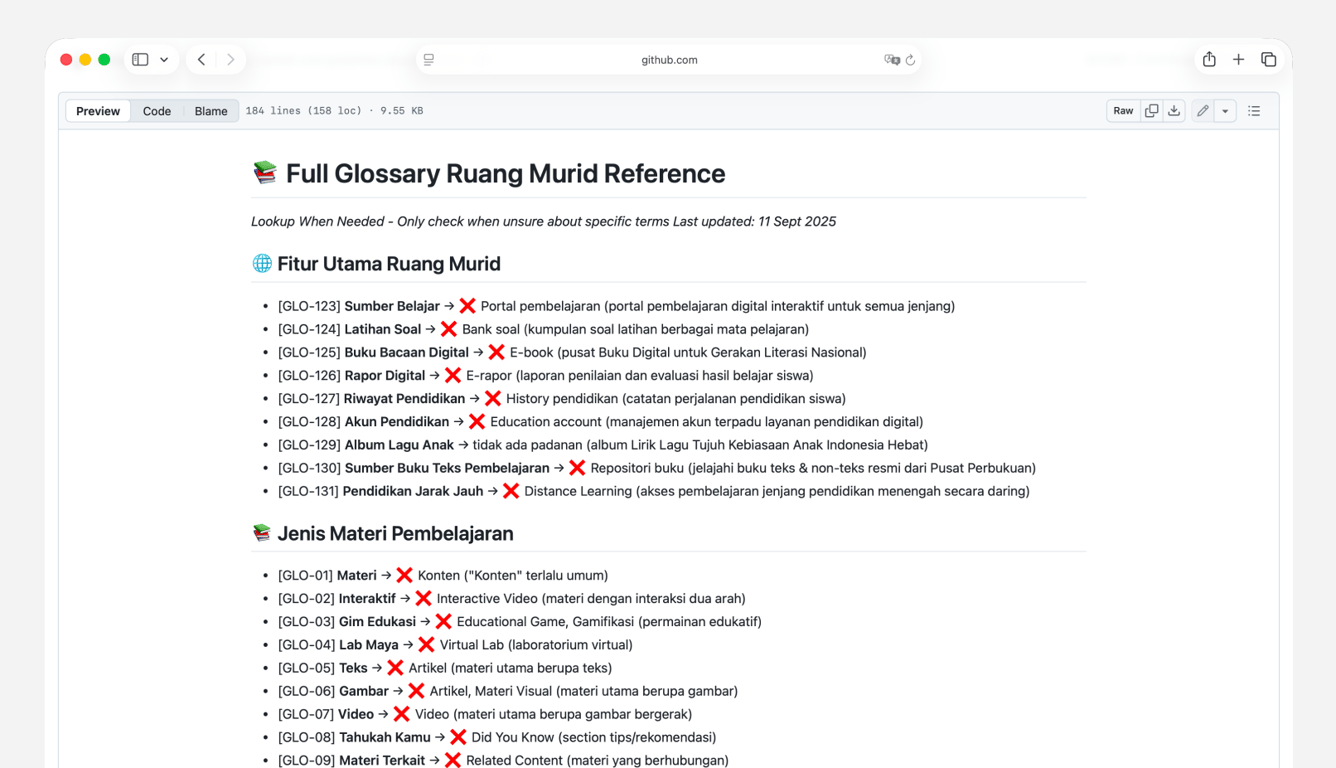Share this page via Safari share icon
Image resolution: width=1336 pixels, height=768 pixels.
pyautogui.click(x=1208, y=59)
